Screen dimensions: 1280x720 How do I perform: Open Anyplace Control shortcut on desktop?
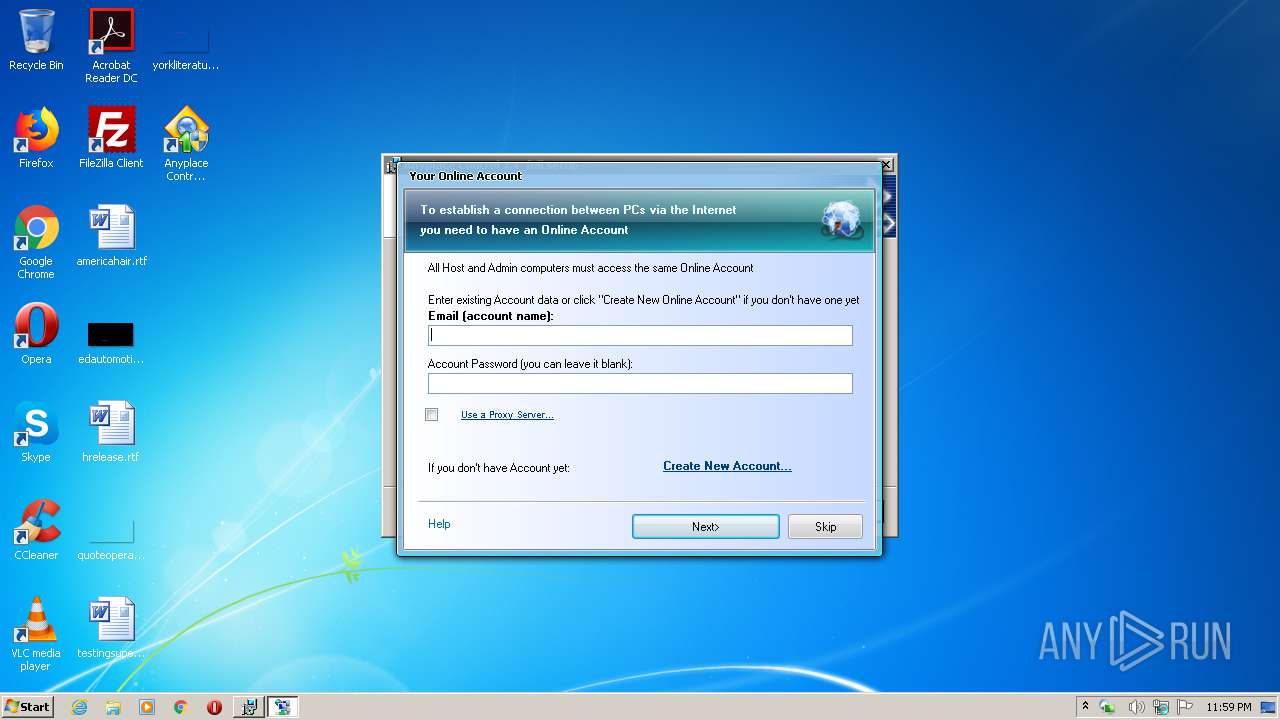click(186, 144)
